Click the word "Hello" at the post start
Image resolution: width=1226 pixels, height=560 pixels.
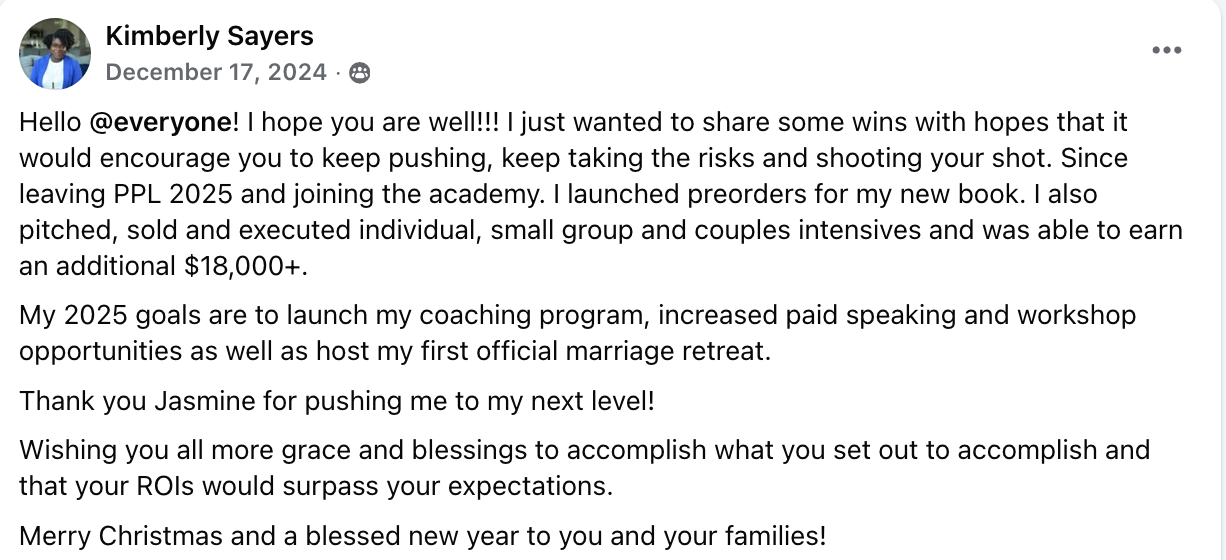tap(50, 123)
